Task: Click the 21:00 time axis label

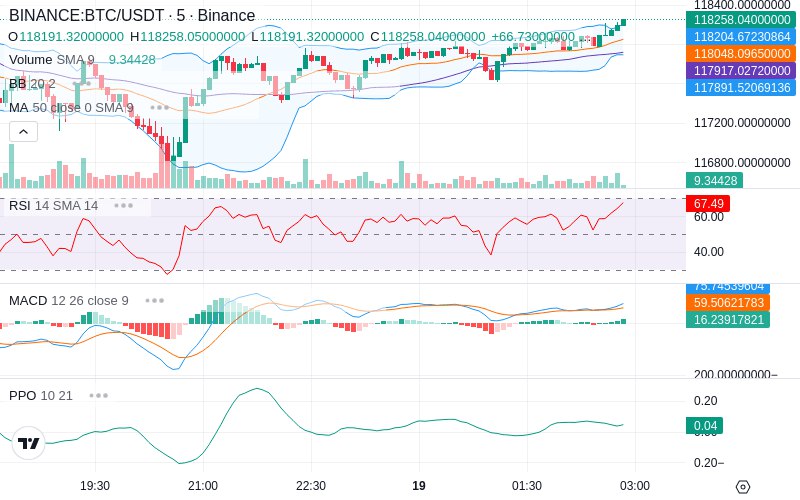Action: pyautogui.click(x=203, y=486)
